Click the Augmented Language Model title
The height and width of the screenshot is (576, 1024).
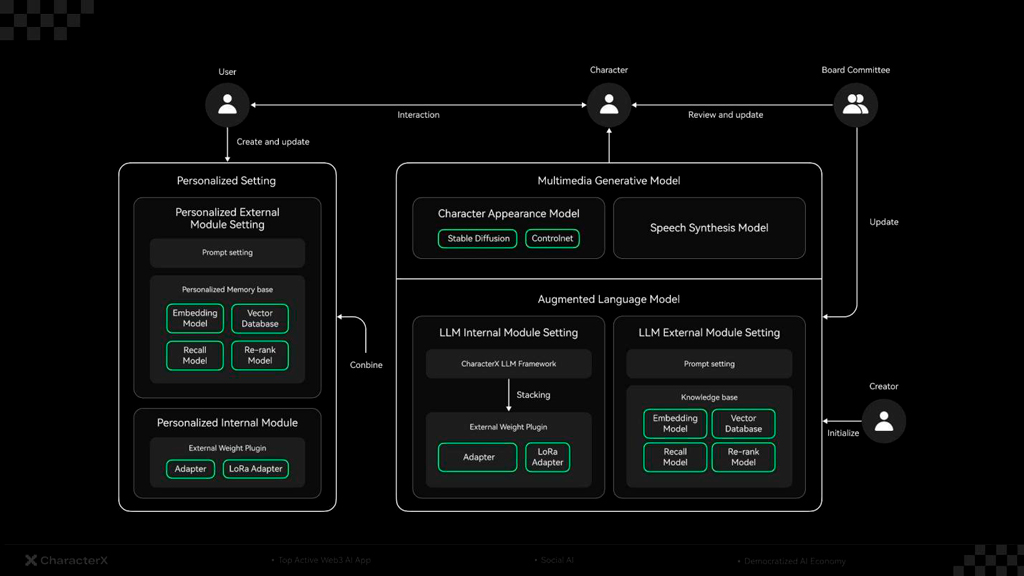coord(609,299)
